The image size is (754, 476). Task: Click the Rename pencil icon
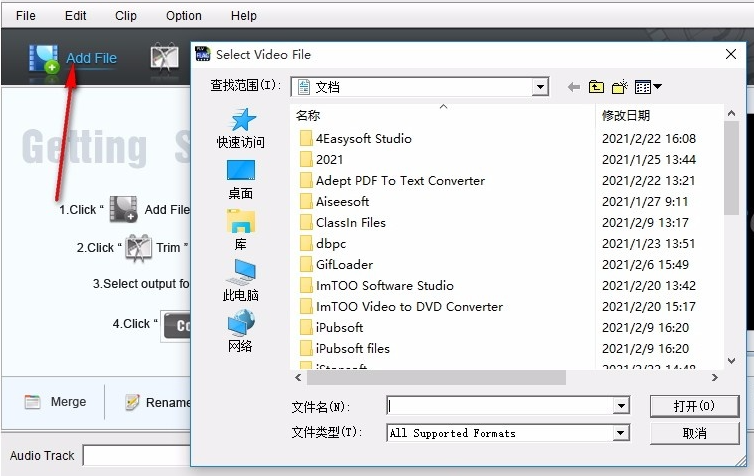click(132, 402)
